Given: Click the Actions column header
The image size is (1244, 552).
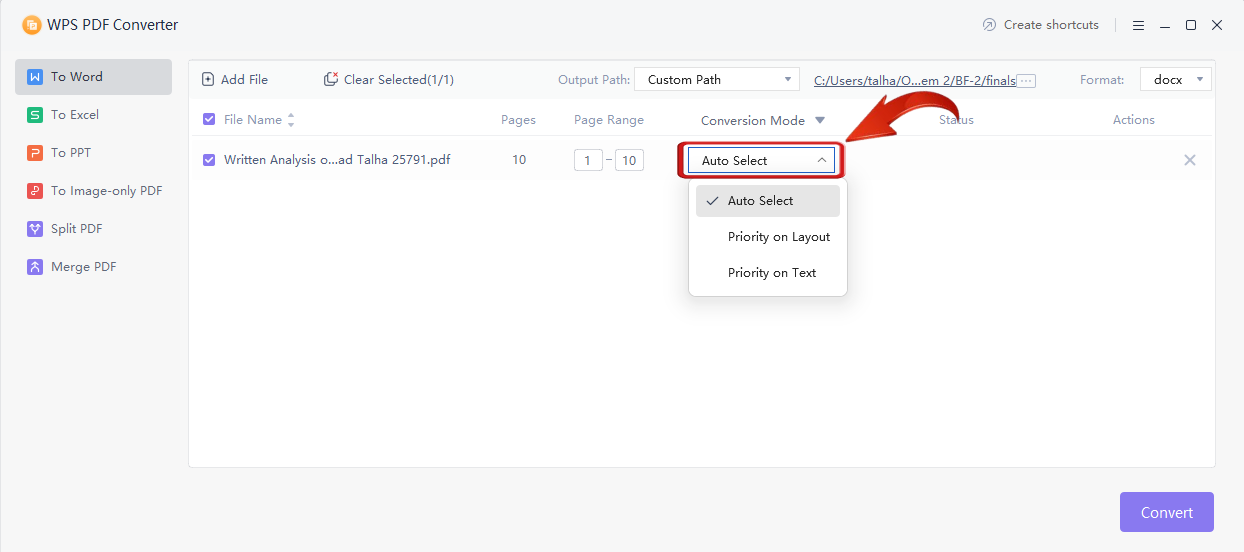Looking at the screenshot, I should [x=1134, y=120].
